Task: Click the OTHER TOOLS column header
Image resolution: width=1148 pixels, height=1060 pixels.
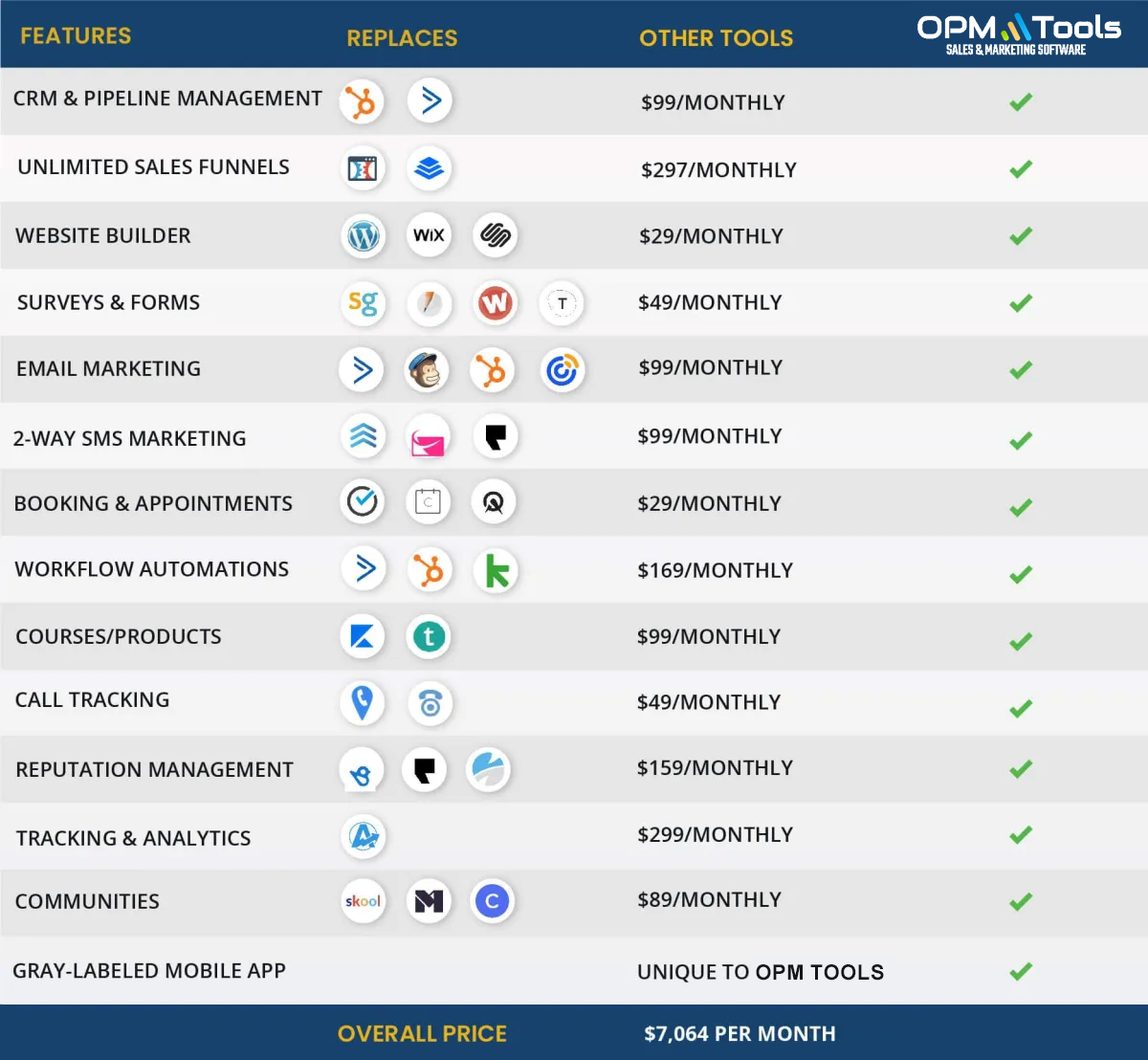Action: pyautogui.click(x=717, y=38)
